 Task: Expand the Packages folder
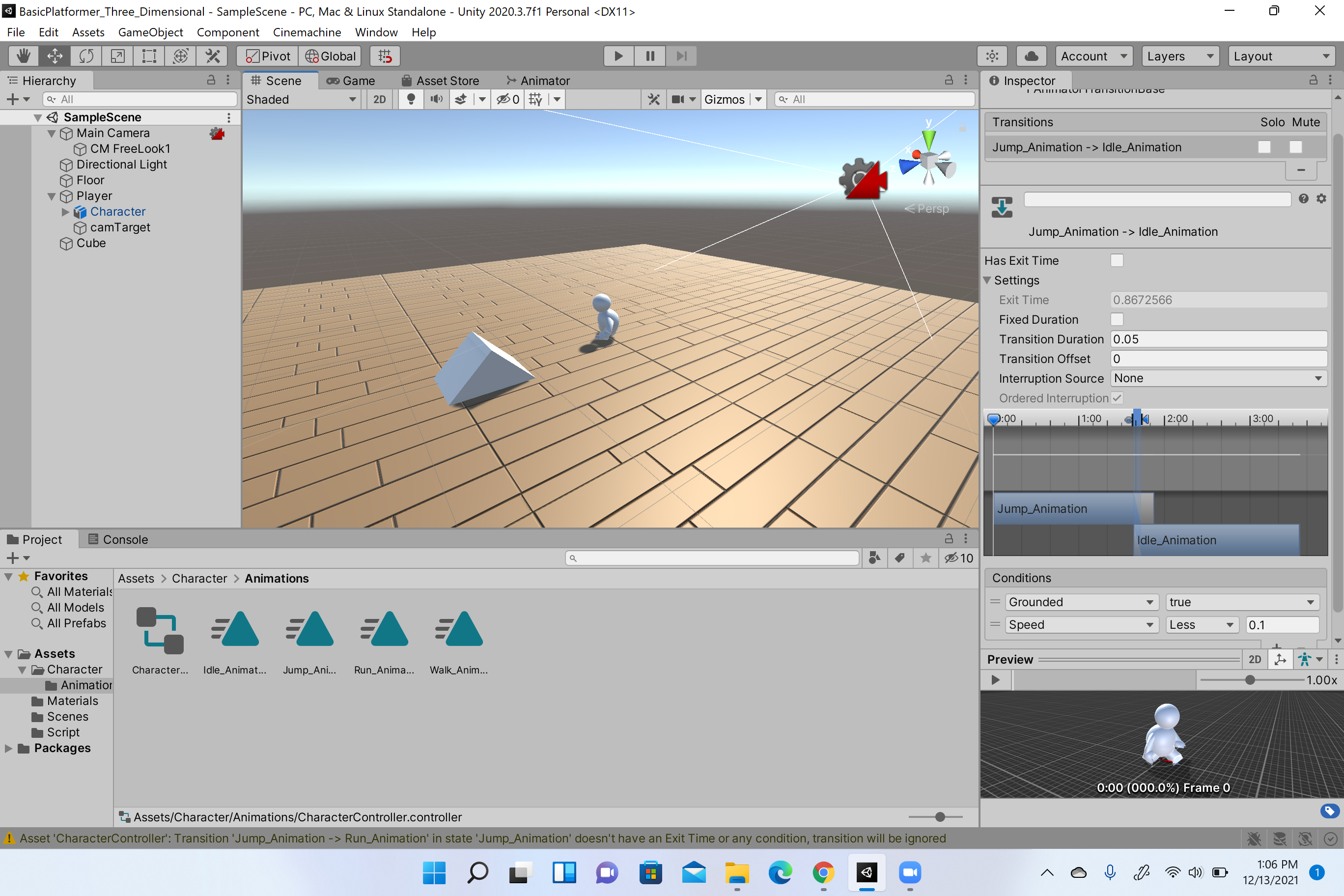pyautogui.click(x=8, y=749)
